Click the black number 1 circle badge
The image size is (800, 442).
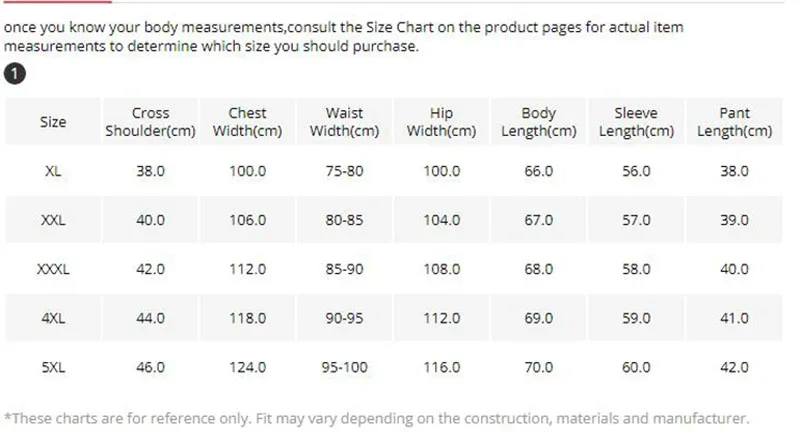15,73
